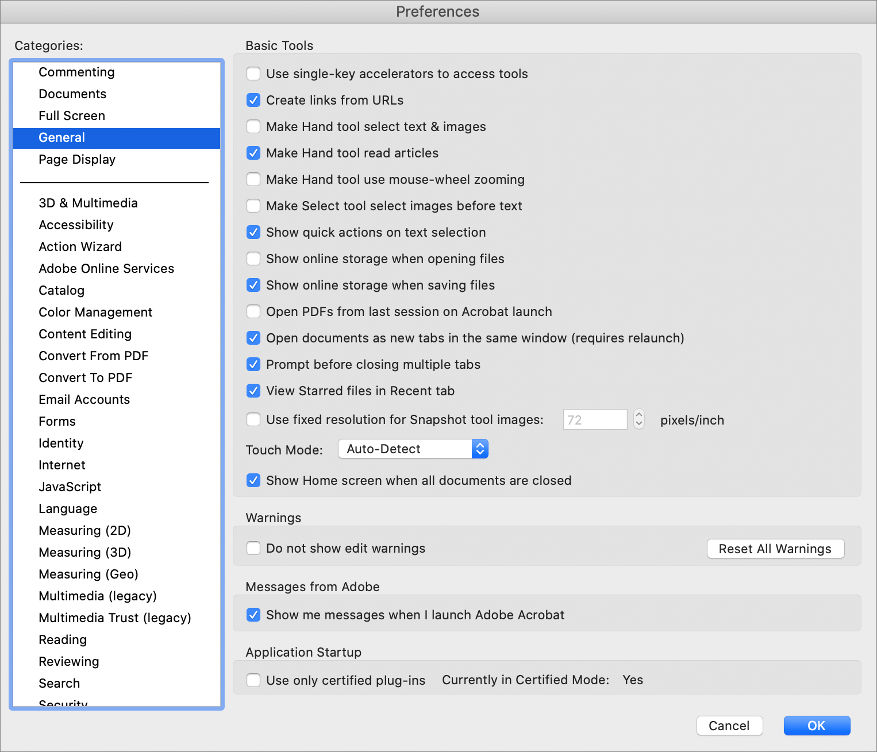Toggle Do not show edit warnings
Screen dimensions: 878x752
(x=253, y=548)
